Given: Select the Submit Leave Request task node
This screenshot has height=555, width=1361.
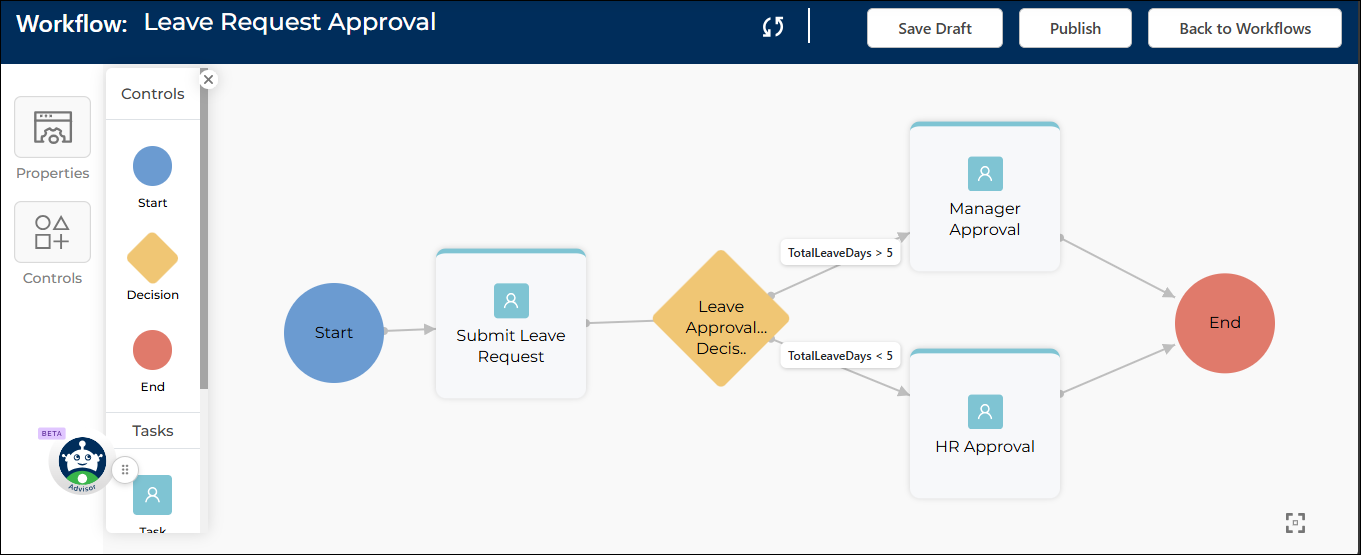Looking at the screenshot, I should coord(511,324).
